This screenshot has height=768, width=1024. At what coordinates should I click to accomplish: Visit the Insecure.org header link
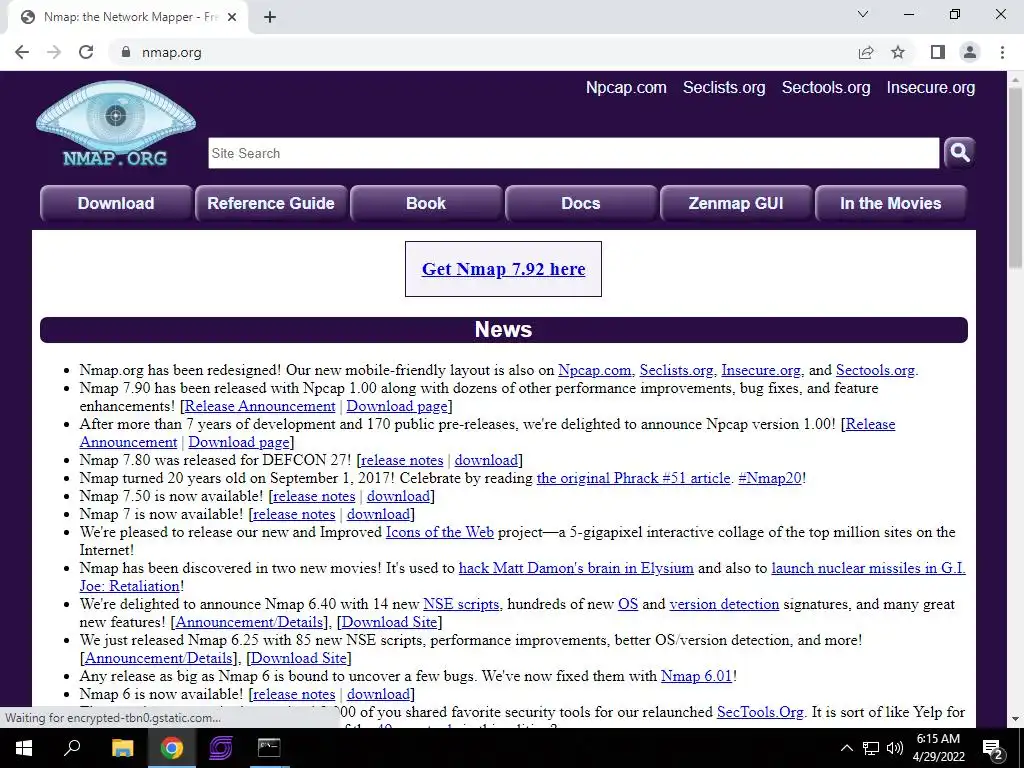(931, 88)
